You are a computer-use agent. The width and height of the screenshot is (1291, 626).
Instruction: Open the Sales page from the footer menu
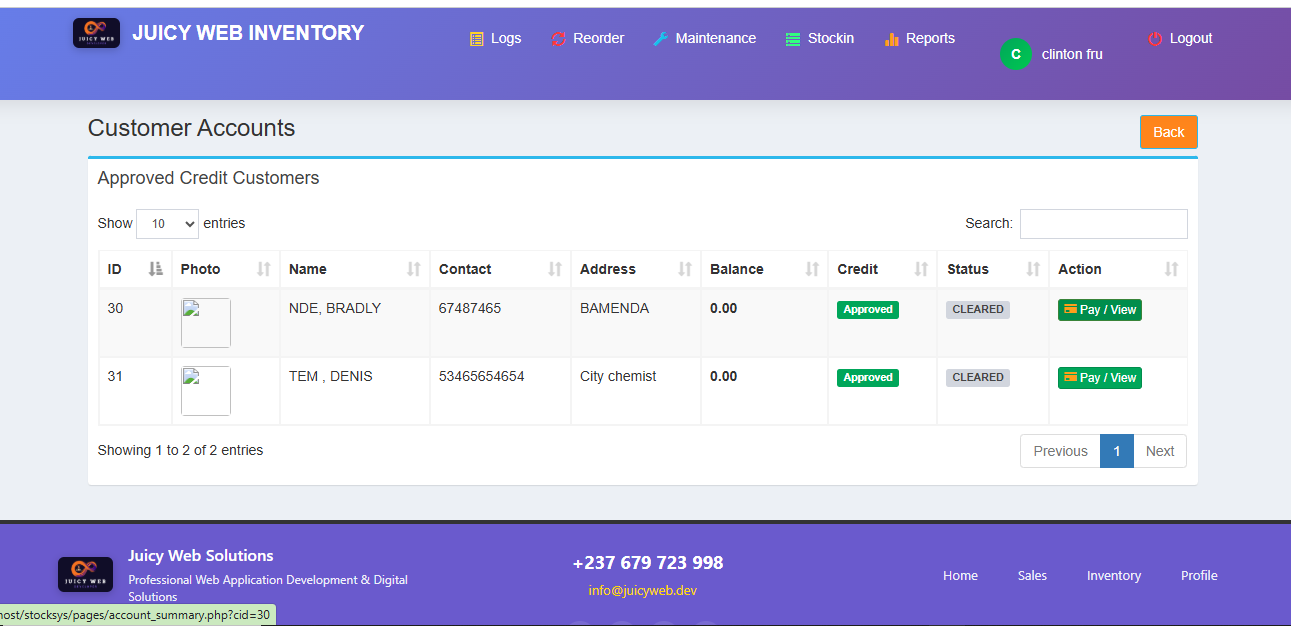(x=1032, y=576)
